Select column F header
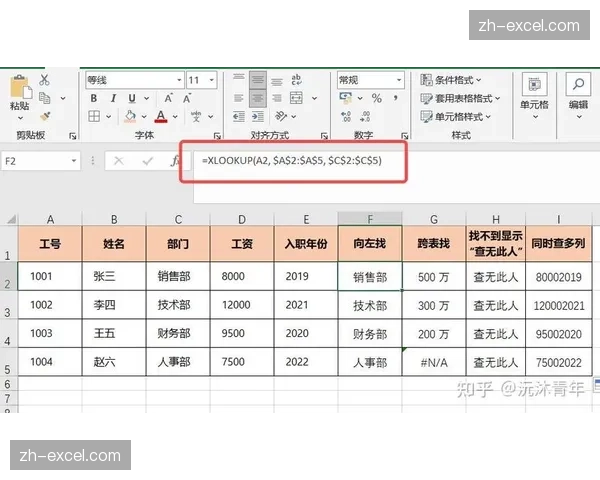 click(x=370, y=219)
